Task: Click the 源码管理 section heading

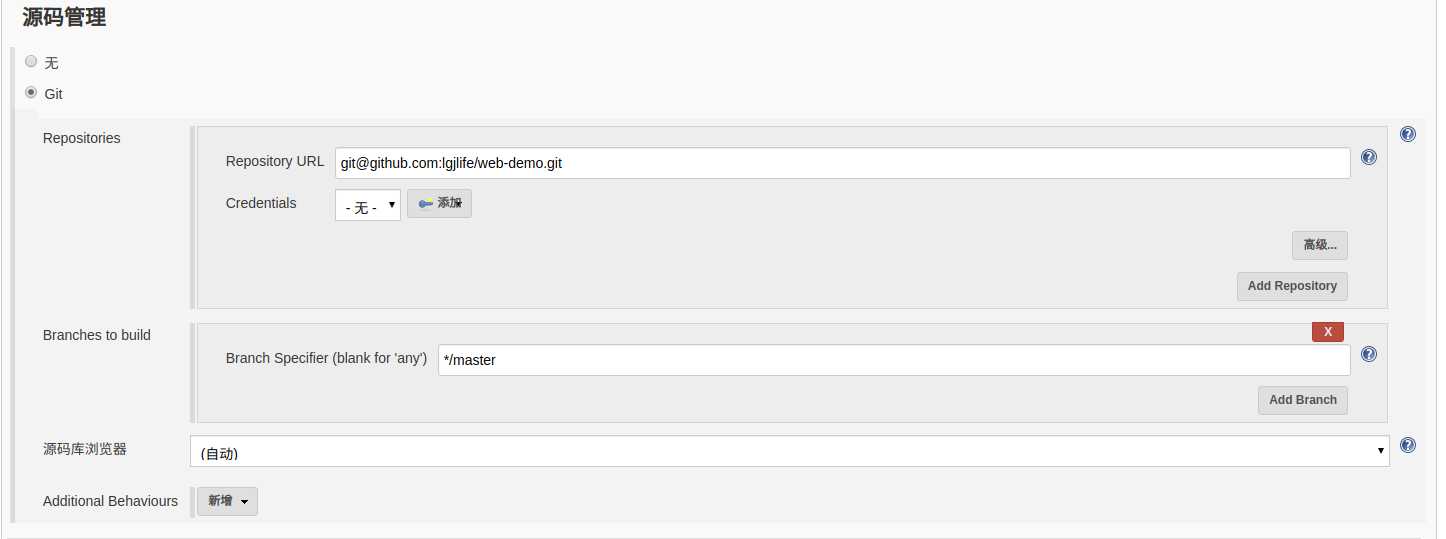Action: pyautogui.click(x=64, y=16)
